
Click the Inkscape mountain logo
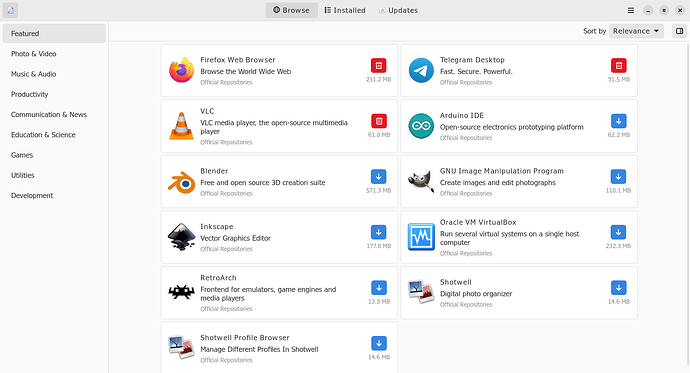[x=181, y=237]
